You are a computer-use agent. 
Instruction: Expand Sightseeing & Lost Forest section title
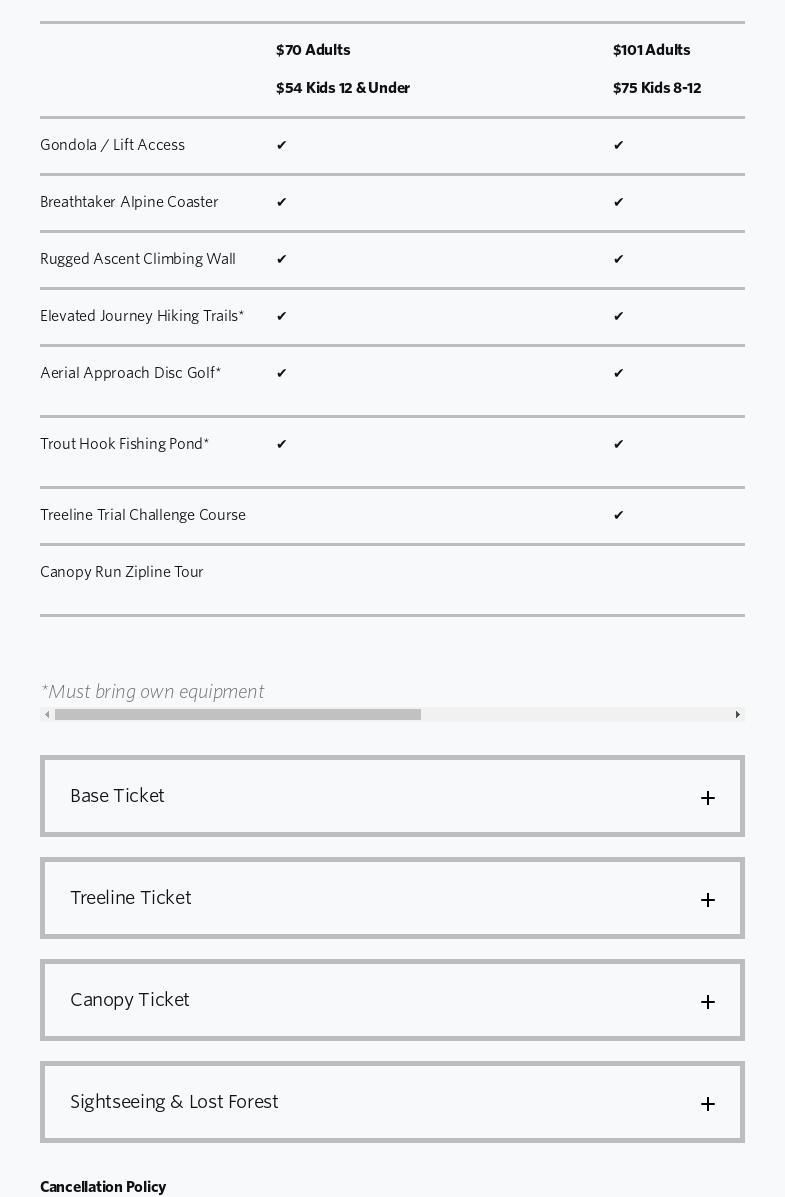(x=174, y=1102)
